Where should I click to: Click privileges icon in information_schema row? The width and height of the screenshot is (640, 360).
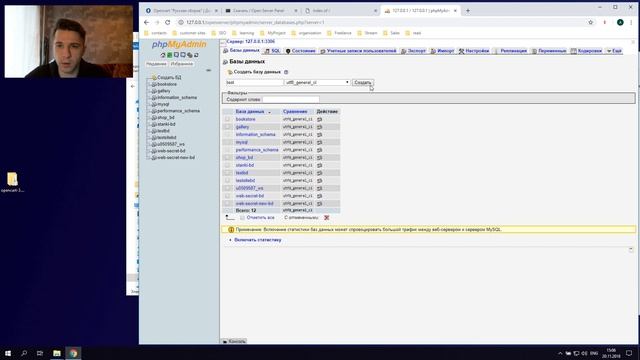(320, 134)
